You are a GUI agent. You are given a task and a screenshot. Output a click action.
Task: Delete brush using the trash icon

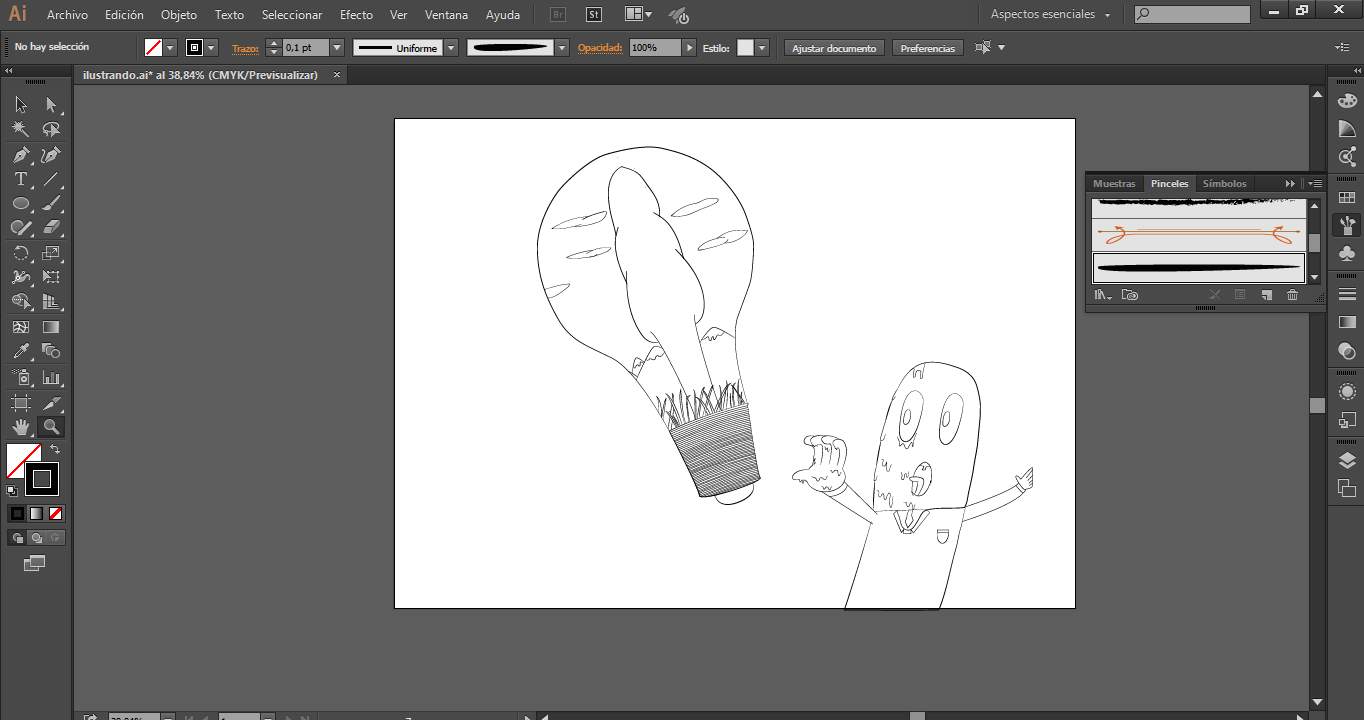(x=1292, y=295)
